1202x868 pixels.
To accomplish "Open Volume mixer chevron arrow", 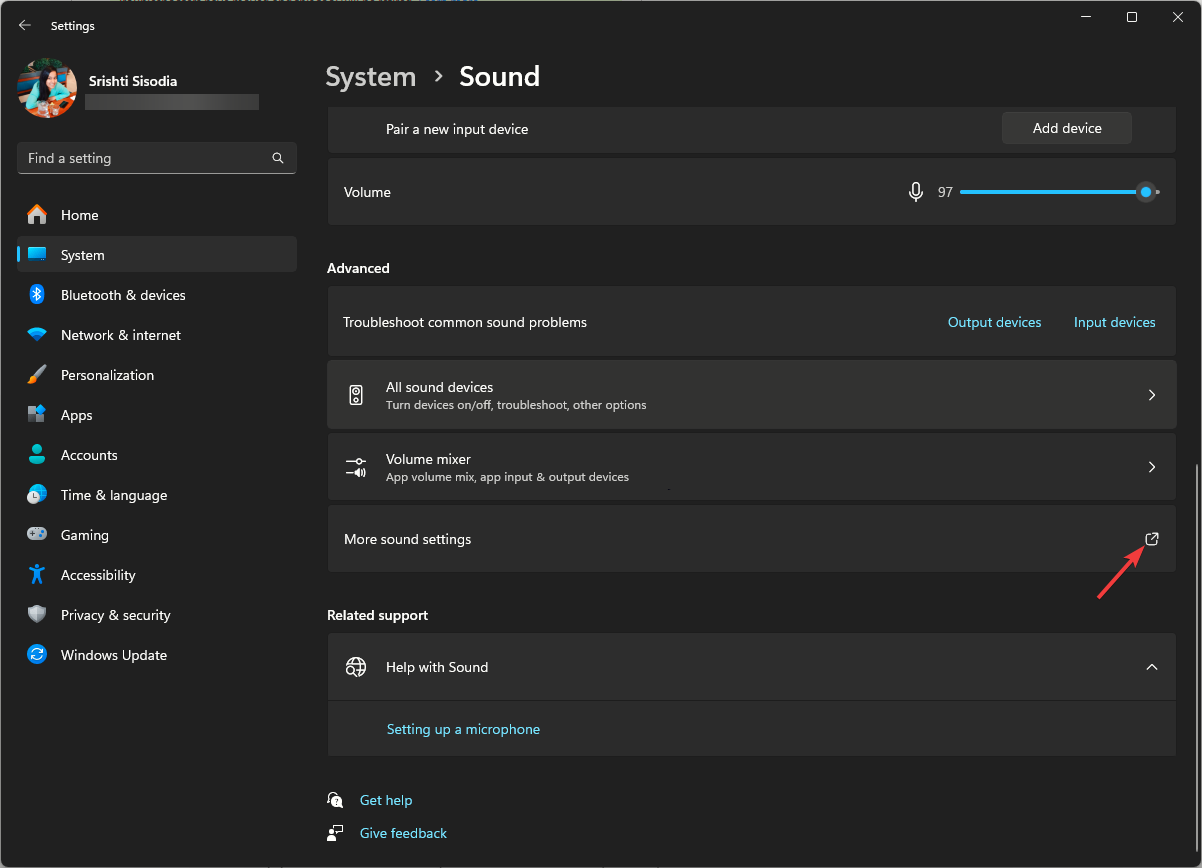I will [x=1152, y=467].
